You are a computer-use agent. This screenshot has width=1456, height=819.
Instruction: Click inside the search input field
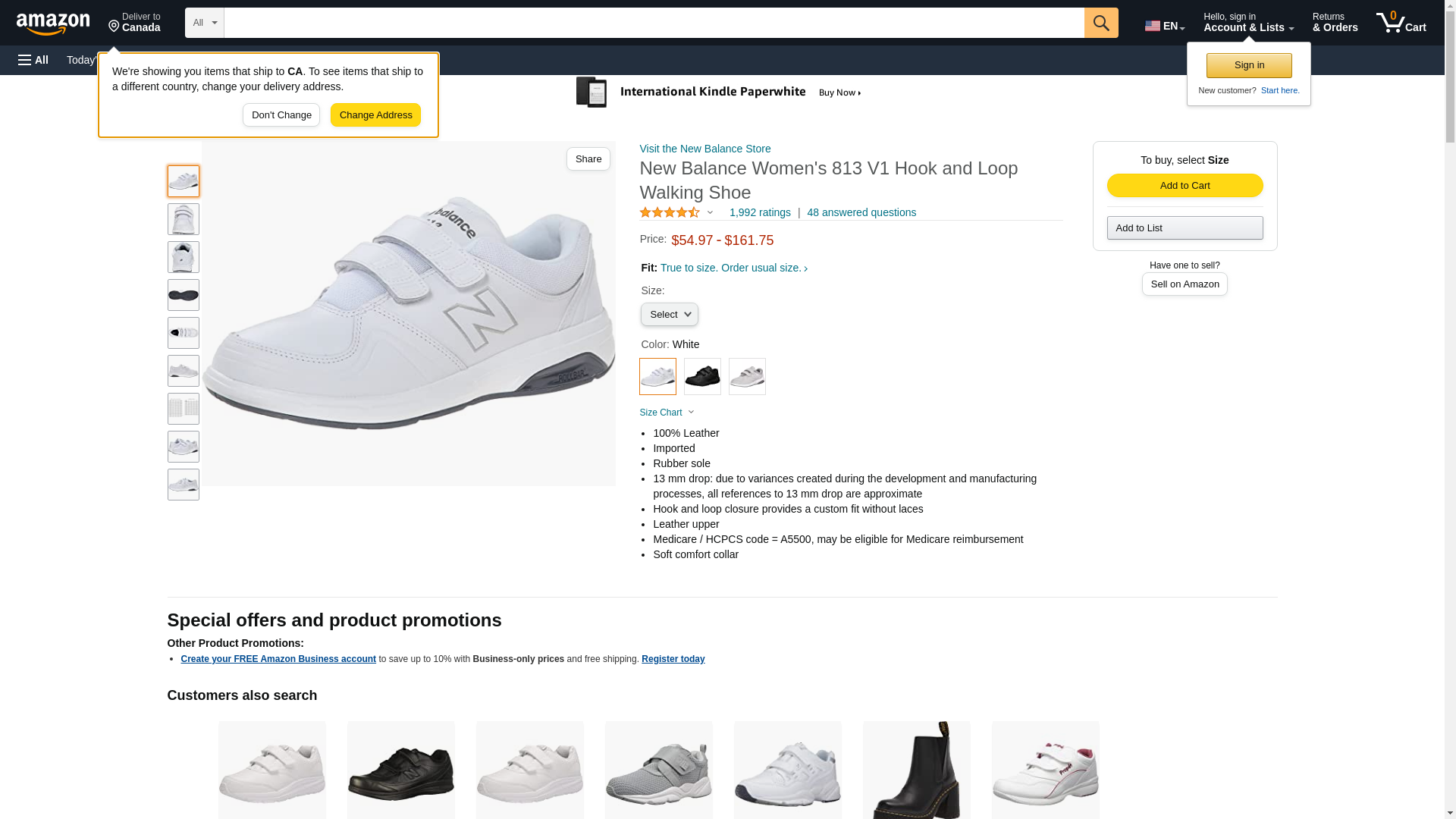tap(654, 23)
